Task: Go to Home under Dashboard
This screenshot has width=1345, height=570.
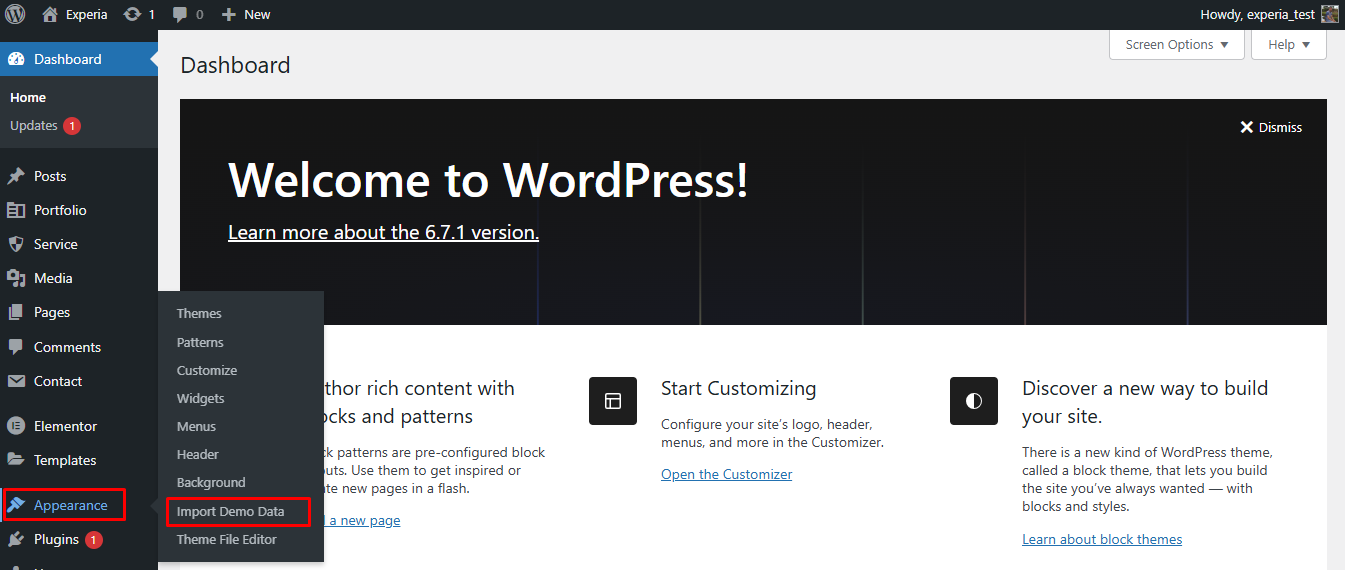Action: click(28, 97)
